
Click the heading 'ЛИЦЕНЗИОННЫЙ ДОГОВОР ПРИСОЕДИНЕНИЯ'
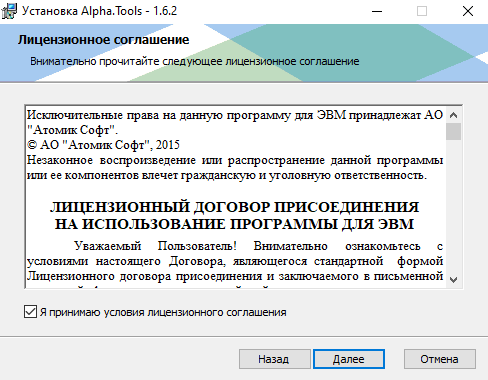click(x=234, y=207)
